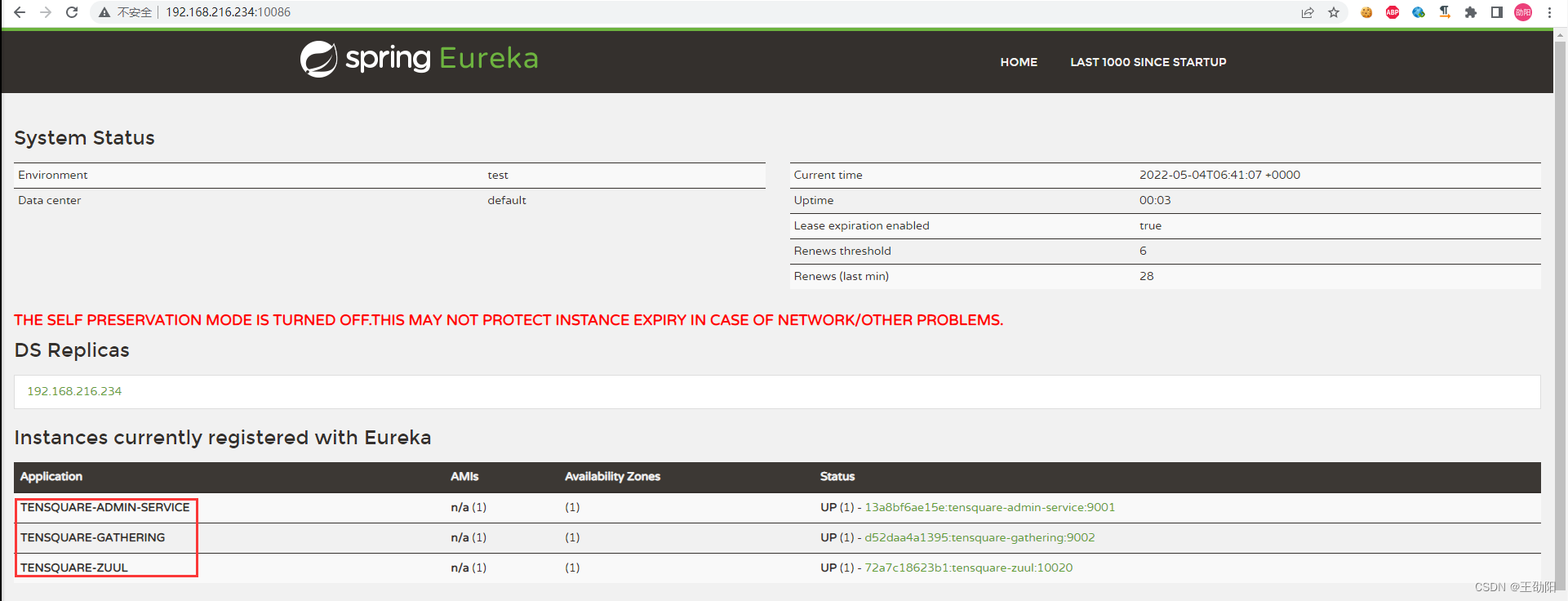Click the Renews threshold label
This screenshot has height=601, width=1568.
[x=842, y=251]
